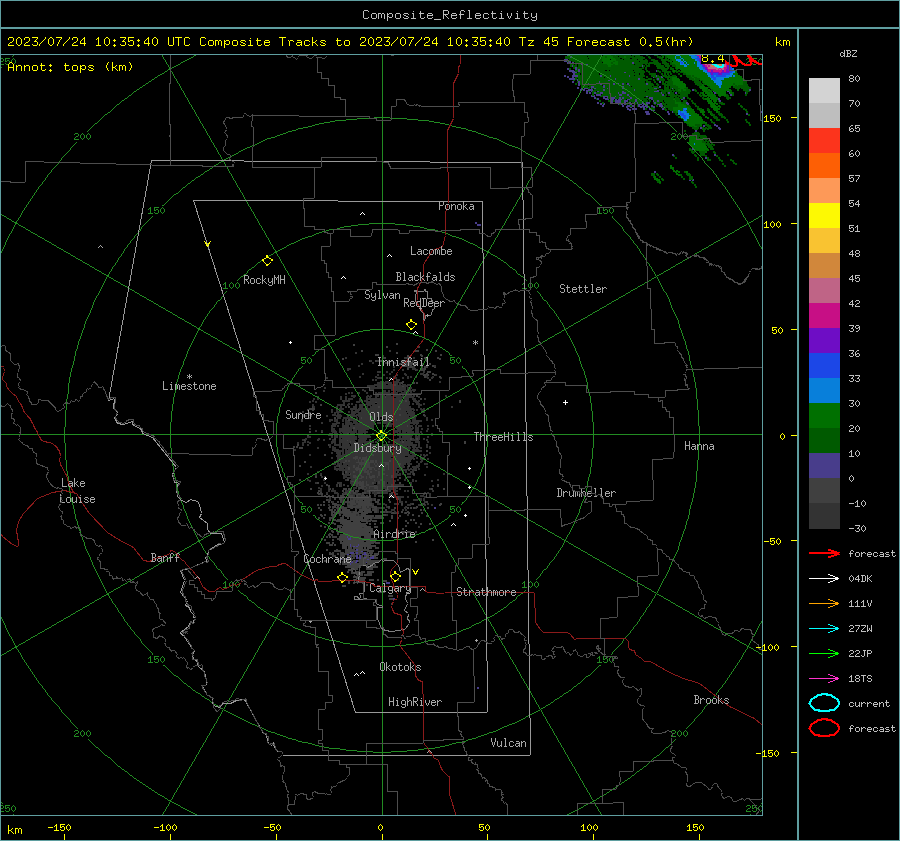The image size is (900, 841).
Task: Click yellow diamond marker below Cochrane label
Action: point(343,577)
